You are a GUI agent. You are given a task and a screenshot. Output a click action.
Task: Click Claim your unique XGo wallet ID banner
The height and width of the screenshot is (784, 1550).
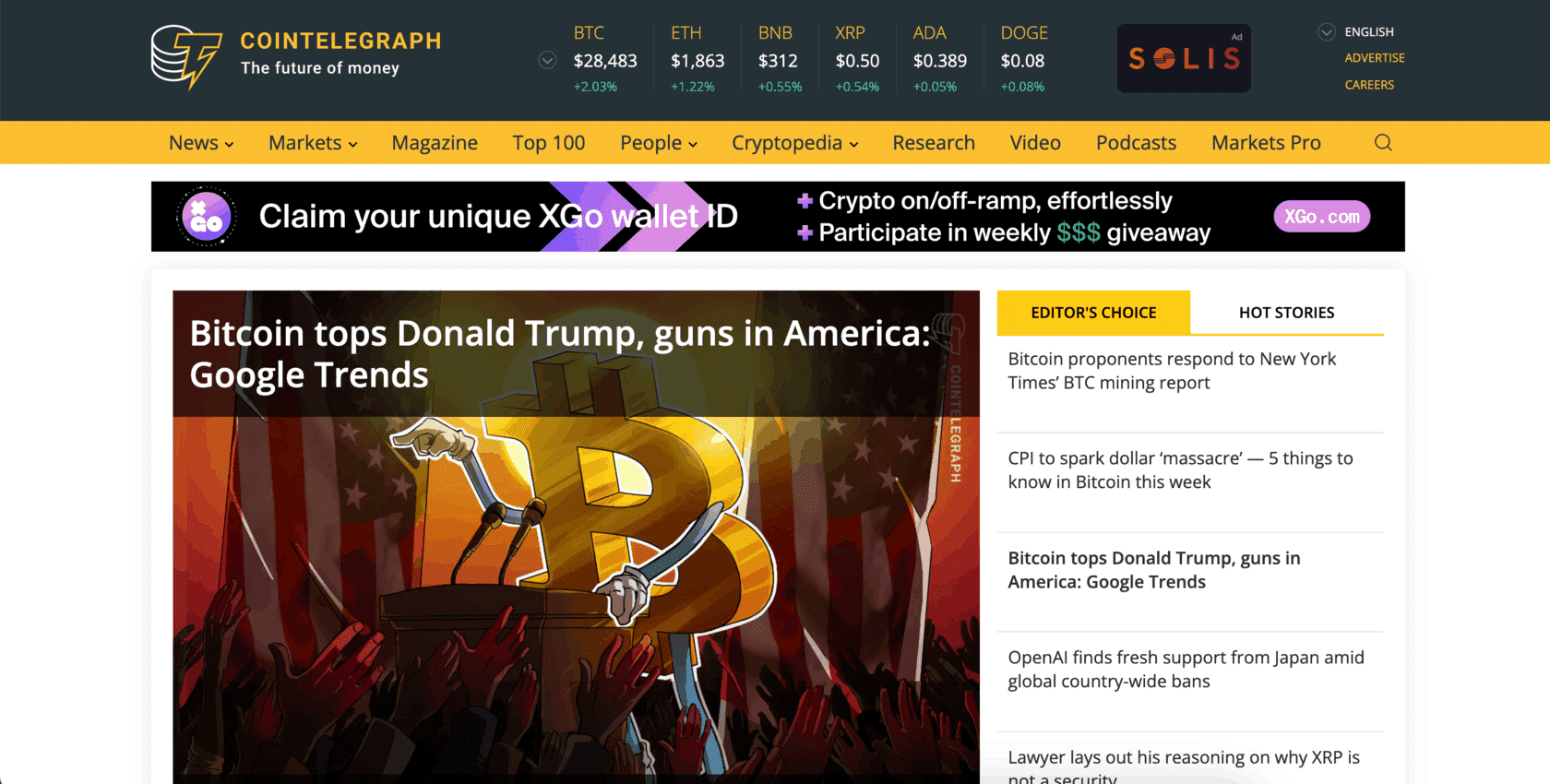pyautogui.click(x=498, y=217)
